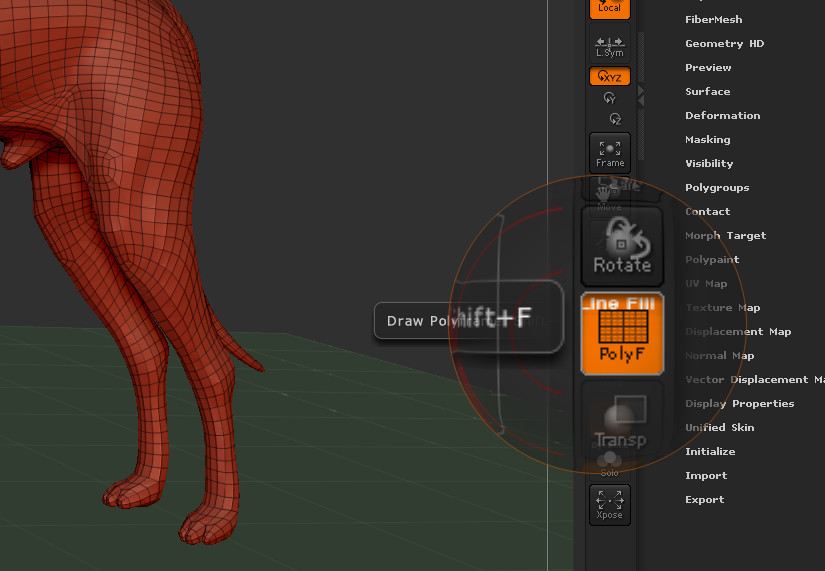825x571 pixels.
Task: Click the Import button
Action: (705, 476)
